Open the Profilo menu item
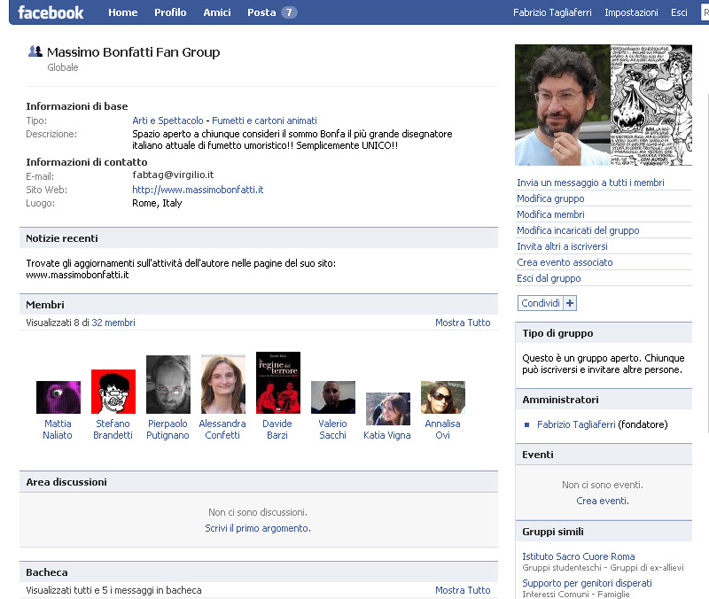The height and width of the screenshot is (599, 709). (170, 13)
